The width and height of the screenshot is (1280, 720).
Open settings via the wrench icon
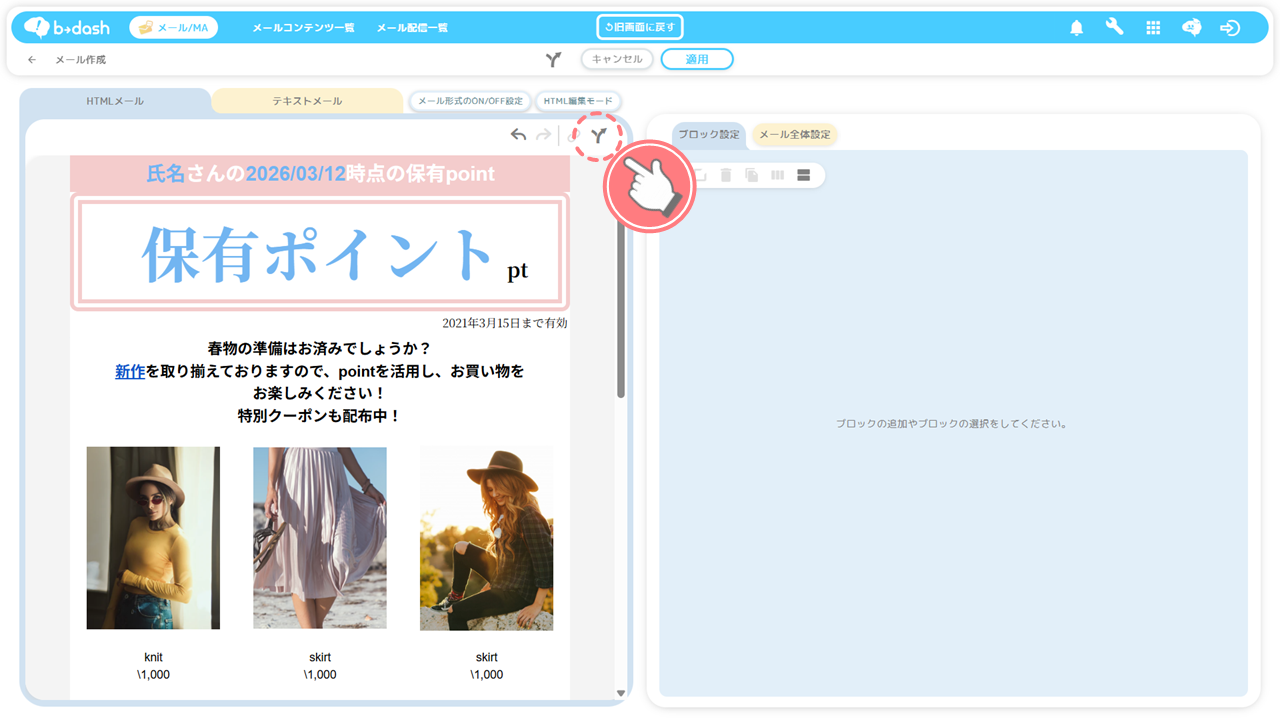pos(1114,28)
